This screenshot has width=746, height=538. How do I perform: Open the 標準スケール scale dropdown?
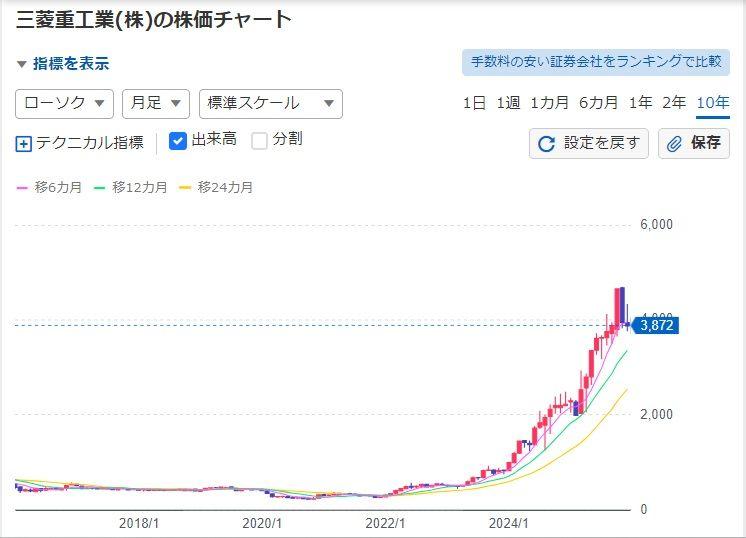click(x=270, y=103)
